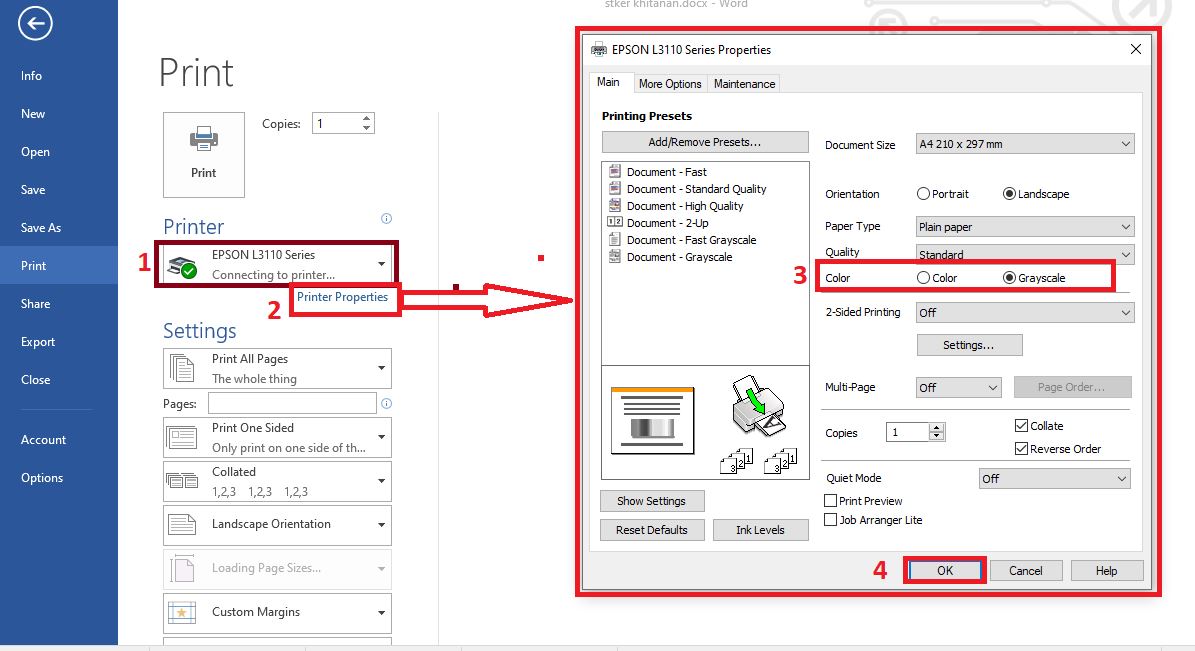Open the Quality dropdown
This screenshot has width=1195, height=651.
[1025, 255]
